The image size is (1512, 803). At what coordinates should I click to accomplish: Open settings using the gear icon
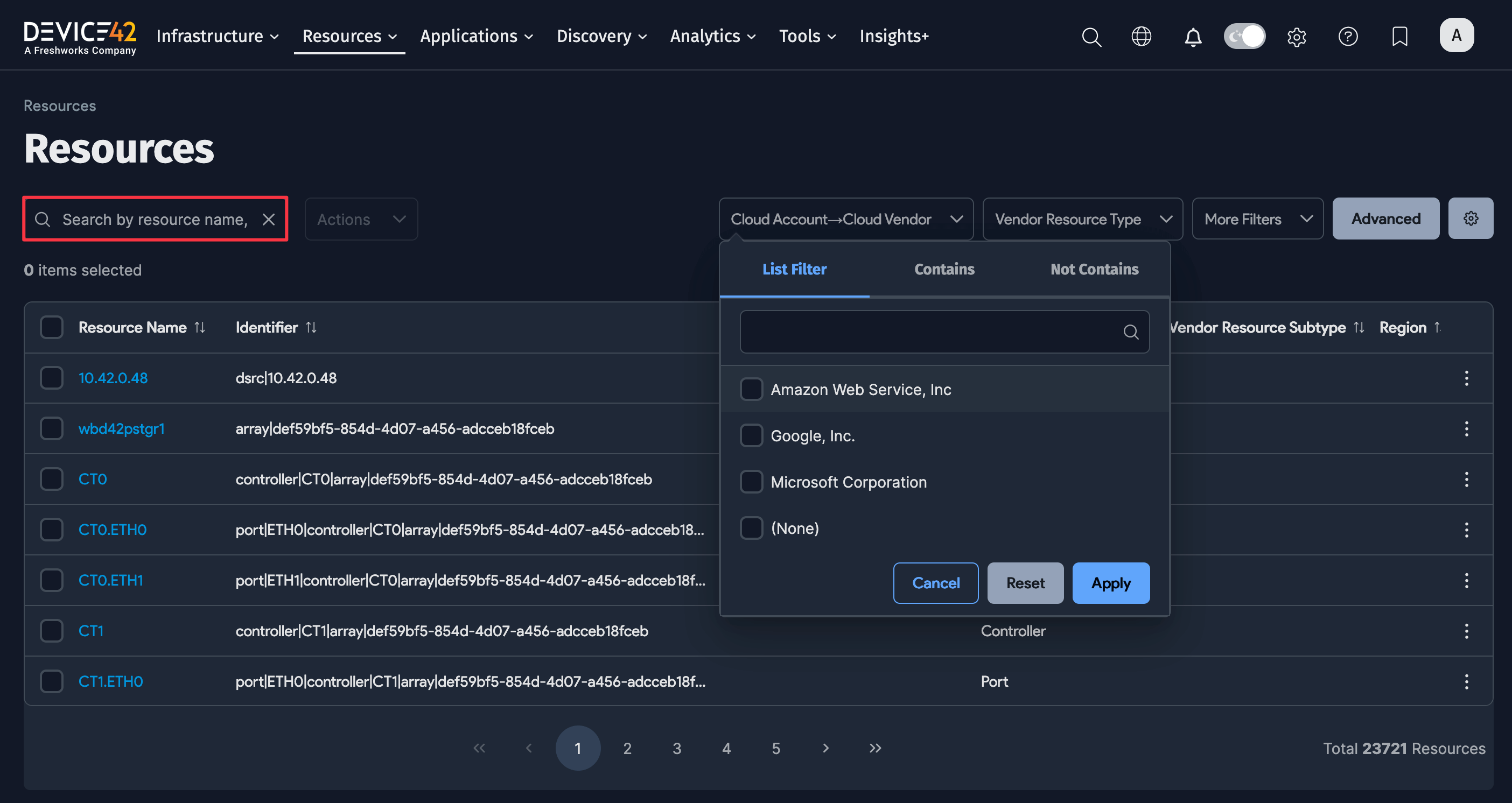(1297, 37)
